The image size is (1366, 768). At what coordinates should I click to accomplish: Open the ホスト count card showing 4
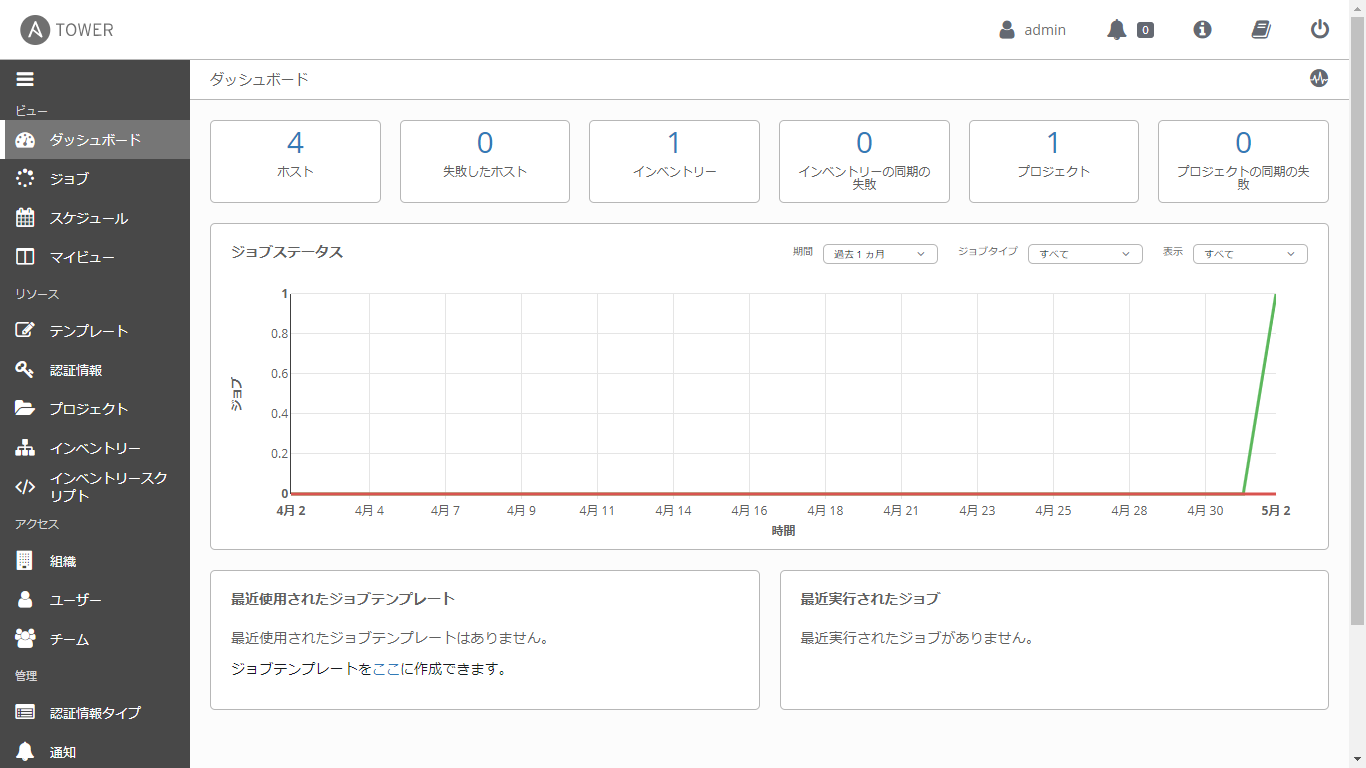(x=295, y=161)
